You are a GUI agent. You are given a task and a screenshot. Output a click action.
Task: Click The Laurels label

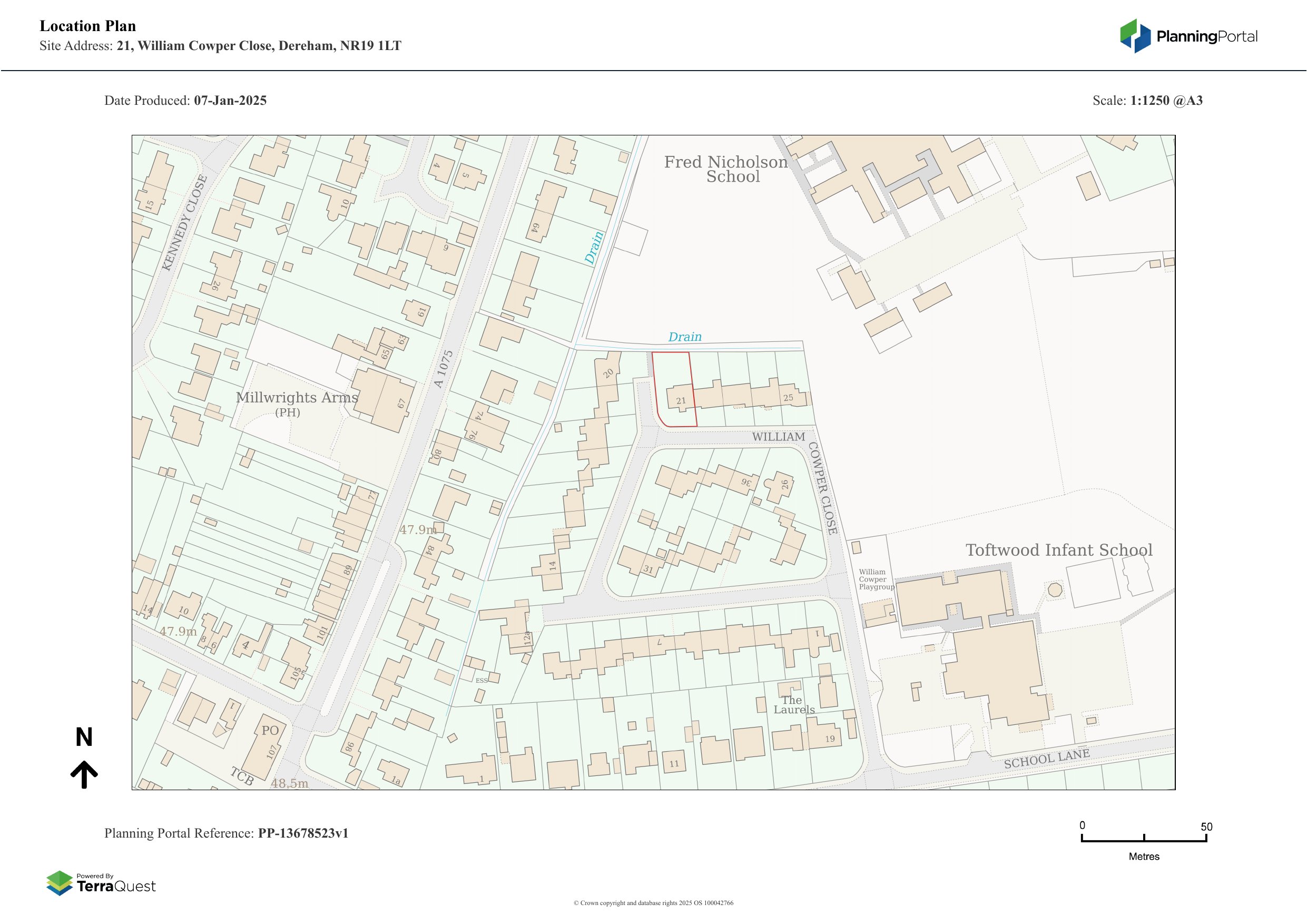pyautogui.click(x=793, y=705)
